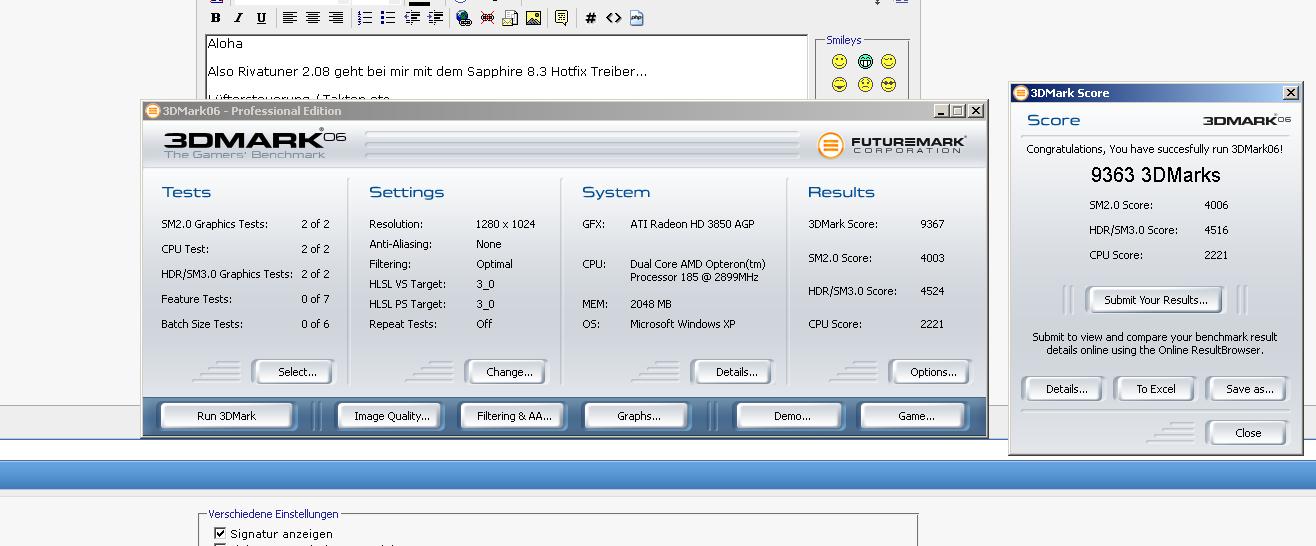The image size is (1316, 546).
Task: Toggle bold formatting in the editor toolbar
Action: (x=215, y=18)
